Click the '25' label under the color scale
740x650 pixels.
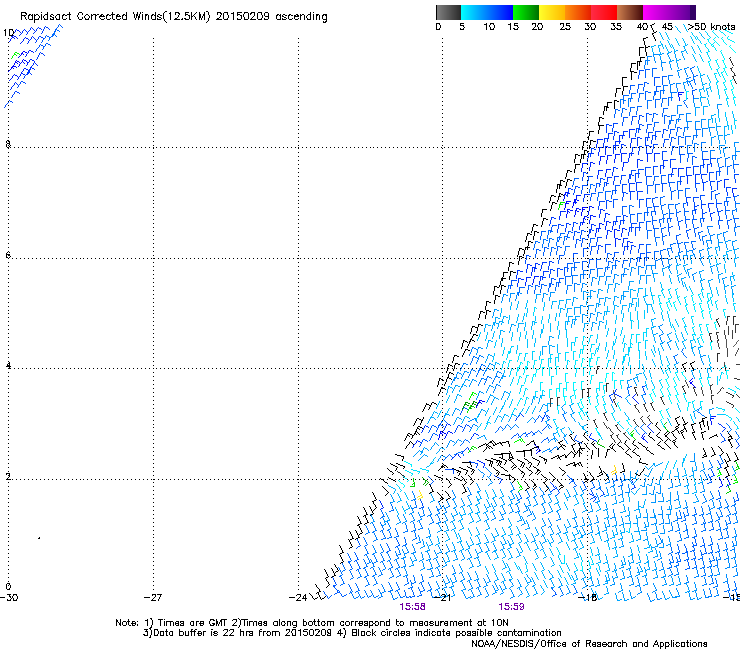565,27
